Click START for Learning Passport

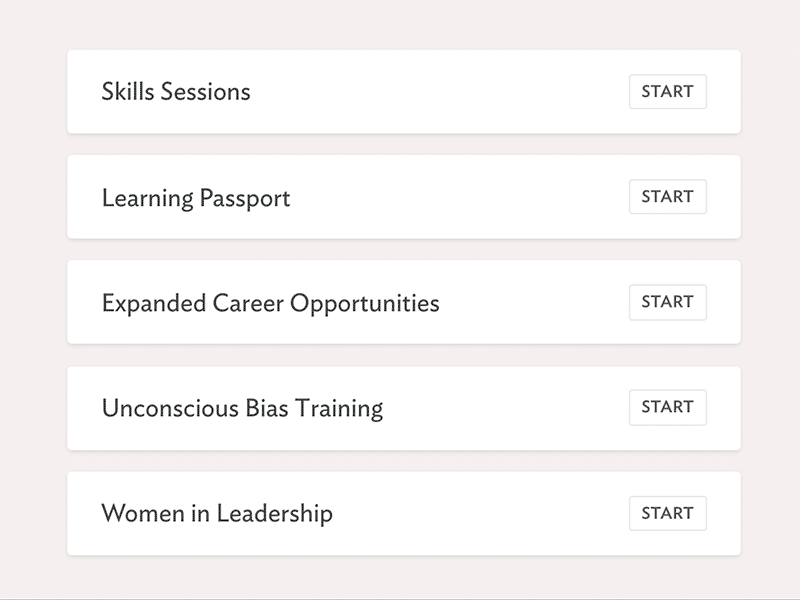[x=667, y=197]
